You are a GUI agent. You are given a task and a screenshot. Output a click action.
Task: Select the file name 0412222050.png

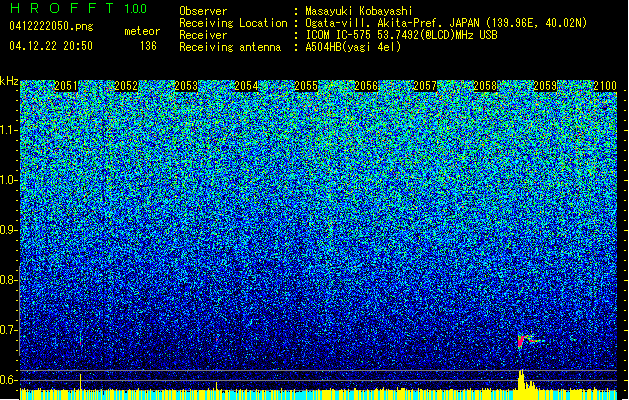tap(51, 26)
